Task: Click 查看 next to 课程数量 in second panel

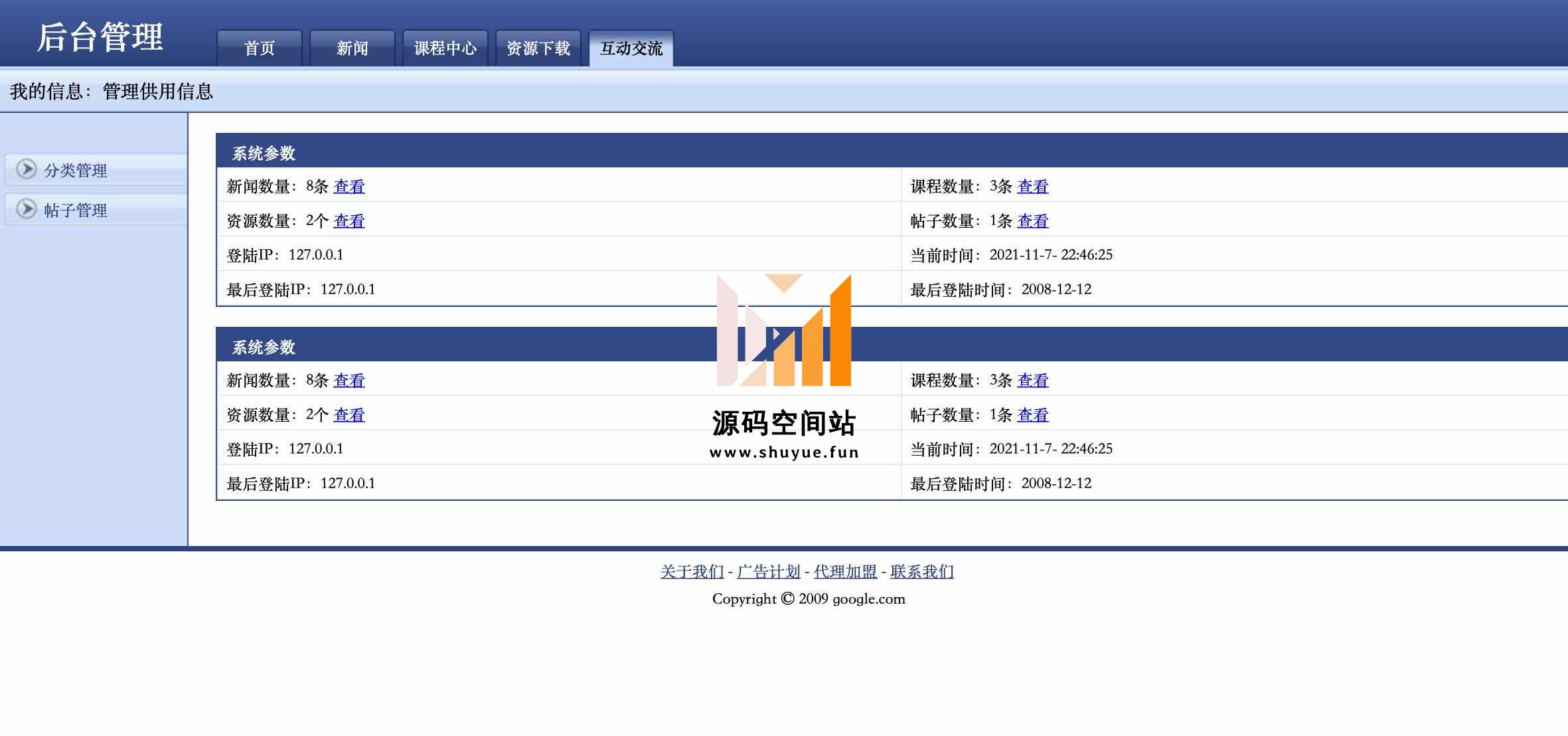Action: point(1033,381)
